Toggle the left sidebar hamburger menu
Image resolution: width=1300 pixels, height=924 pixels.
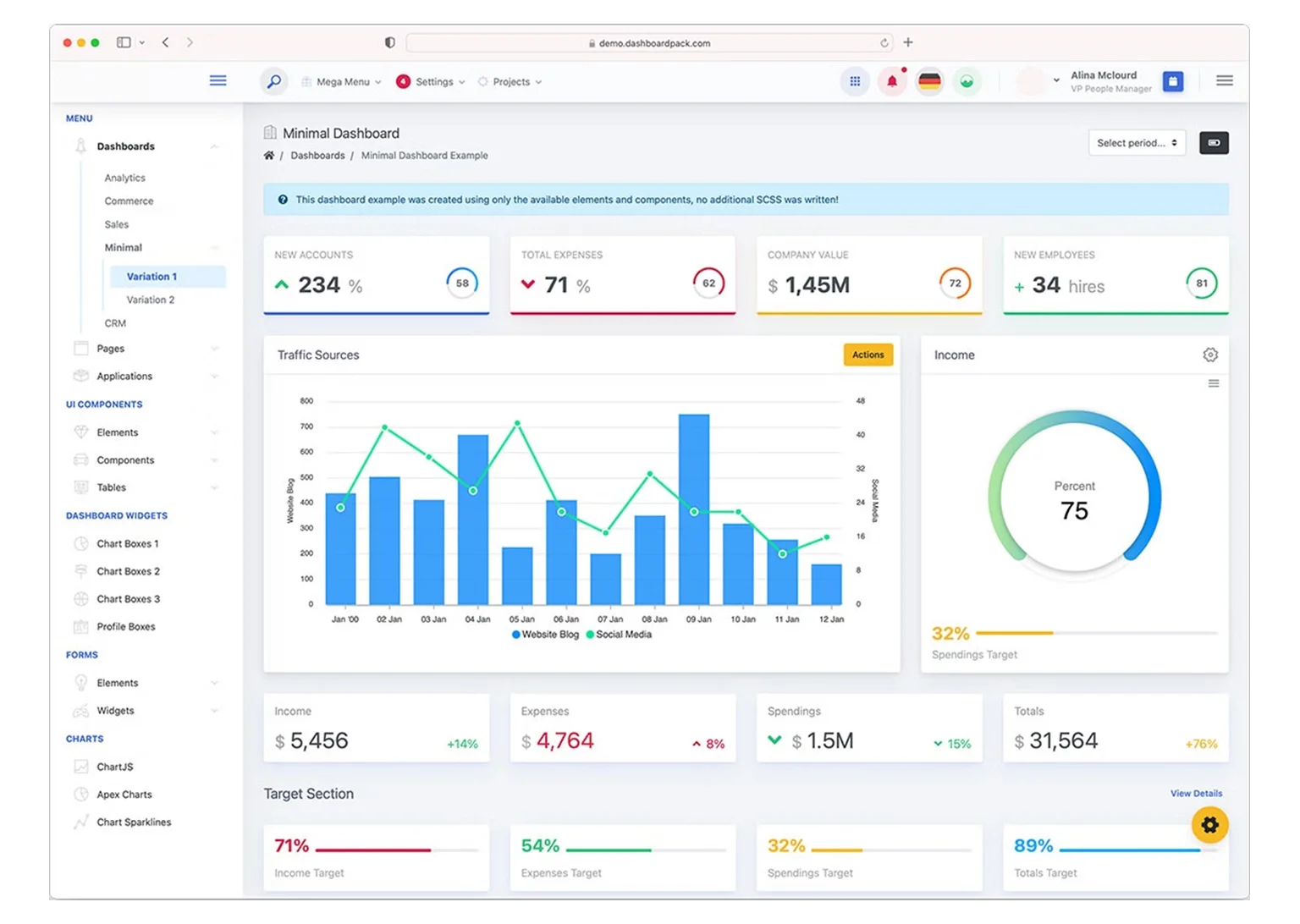[218, 81]
